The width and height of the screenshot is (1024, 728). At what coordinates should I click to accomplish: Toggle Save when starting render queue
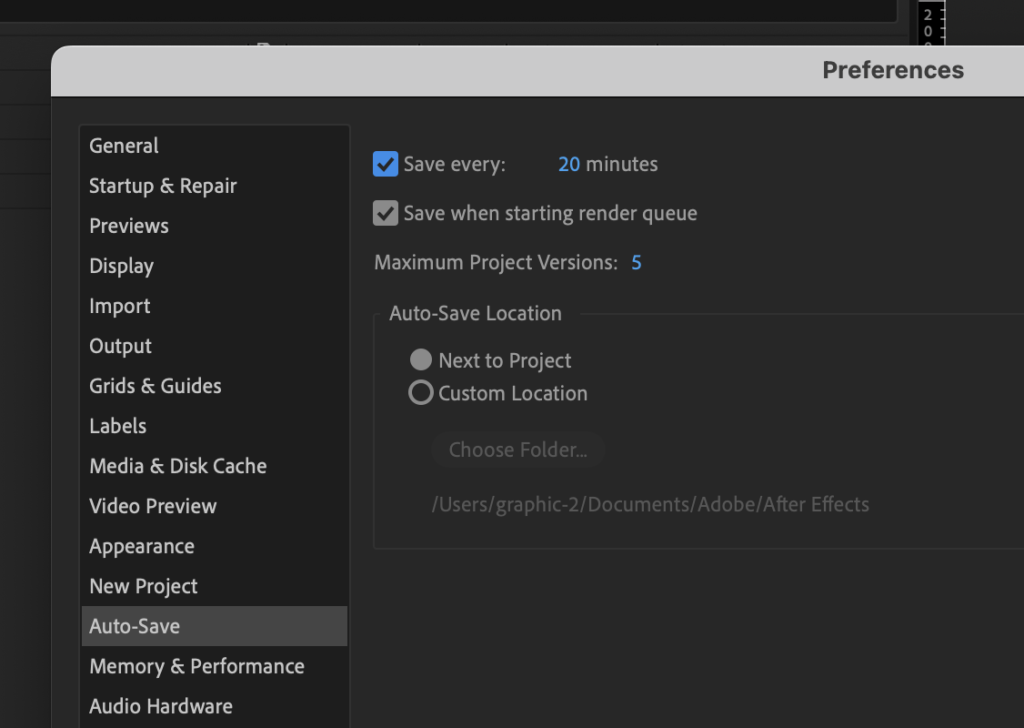pyautogui.click(x=385, y=213)
